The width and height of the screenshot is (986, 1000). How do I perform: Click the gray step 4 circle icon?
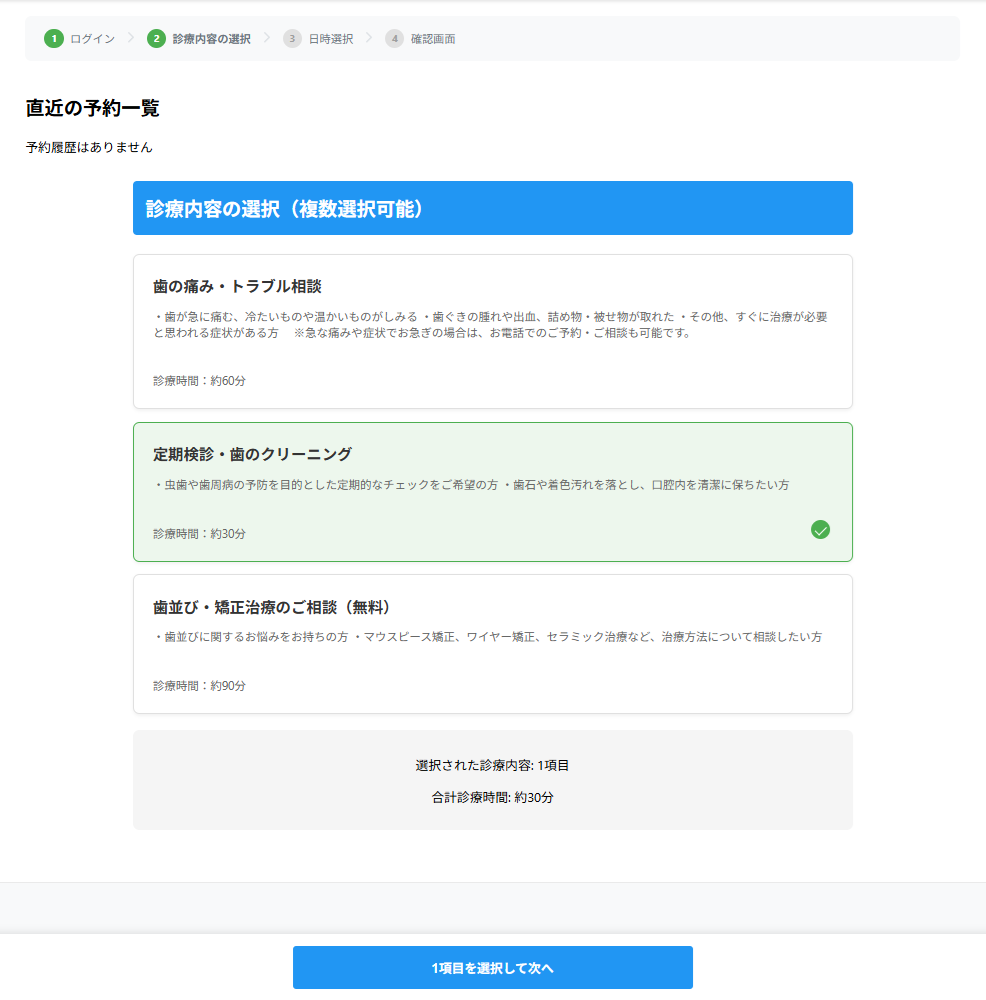394,39
